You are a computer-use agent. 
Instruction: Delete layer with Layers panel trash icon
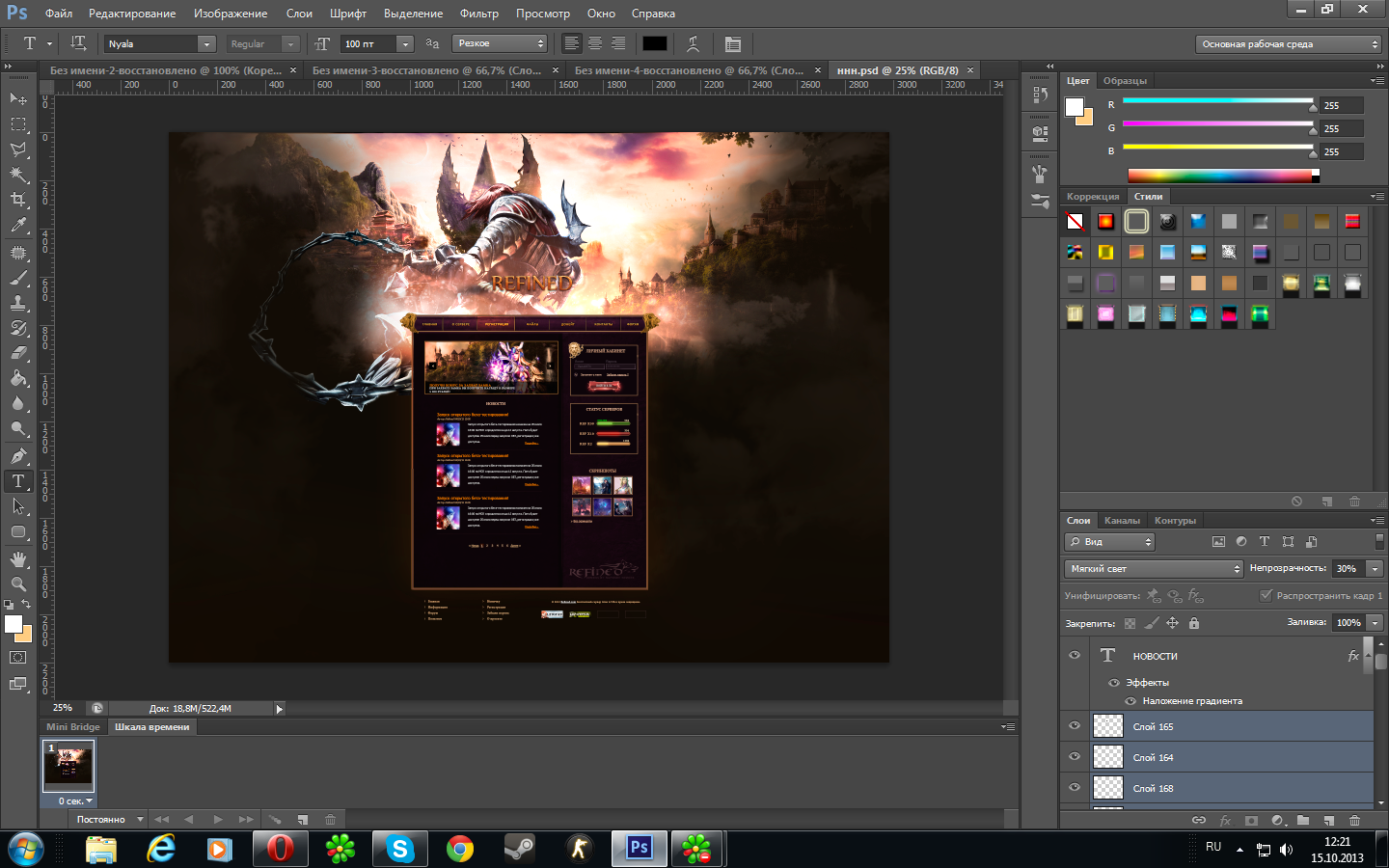click(x=1354, y=820)
